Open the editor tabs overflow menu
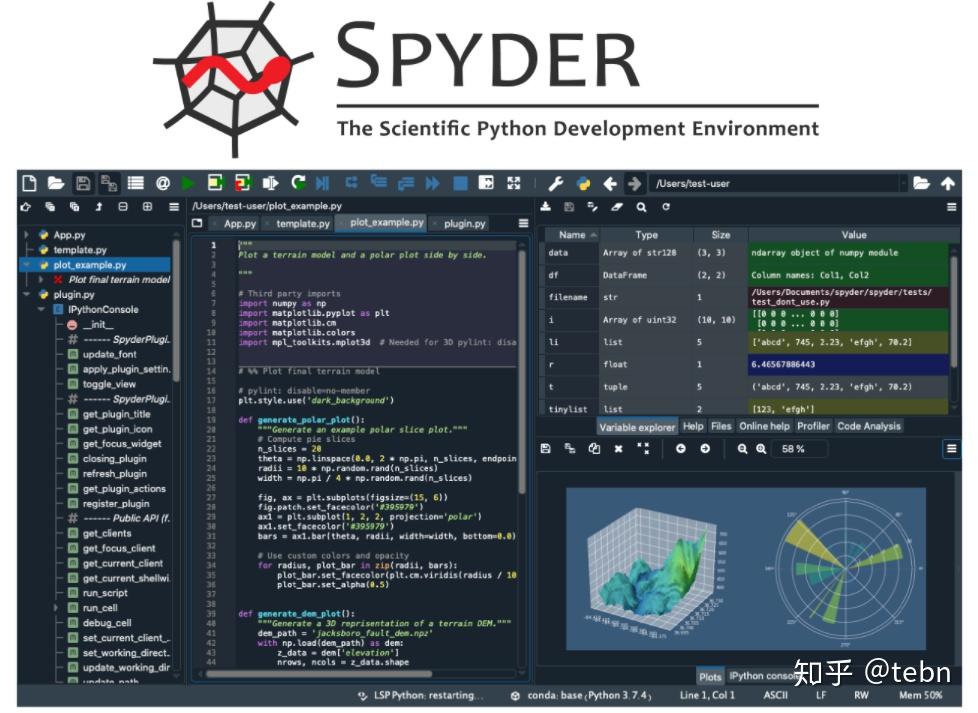The height and width of the screenshot is (713, 978). [524, 223]
